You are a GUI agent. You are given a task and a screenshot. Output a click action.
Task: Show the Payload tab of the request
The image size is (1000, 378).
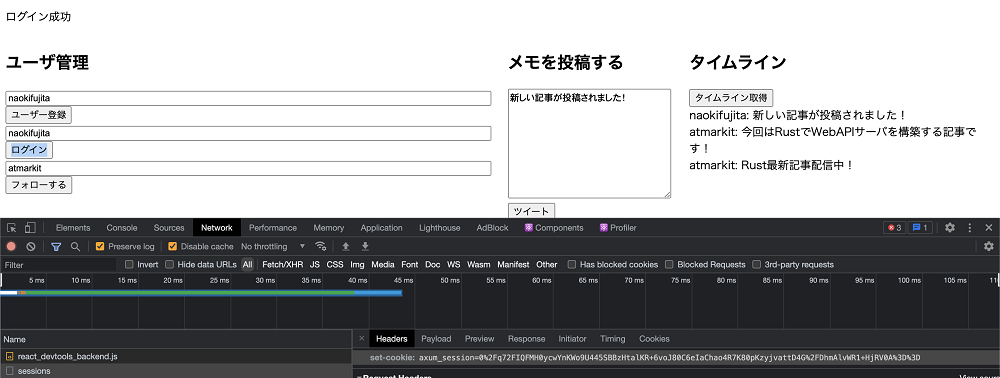click(x=436, y=338)
